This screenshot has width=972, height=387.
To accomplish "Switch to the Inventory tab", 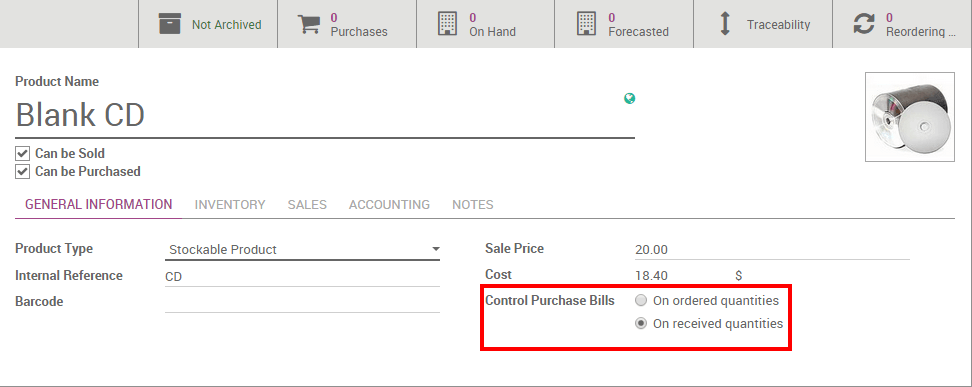I will pyautogui.click(x=230, y=205).
